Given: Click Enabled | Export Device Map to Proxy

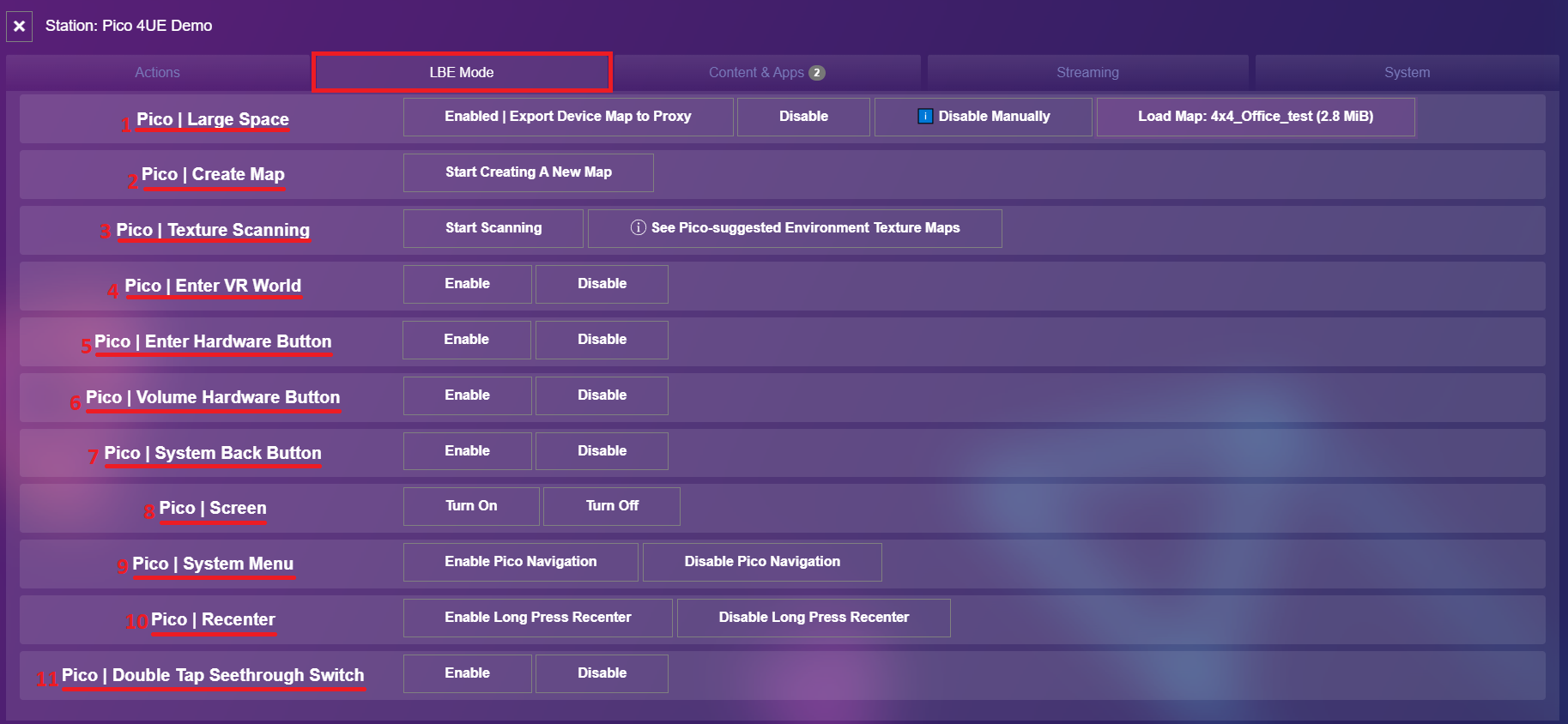Looking at the screenshot, I should (568, 117).
